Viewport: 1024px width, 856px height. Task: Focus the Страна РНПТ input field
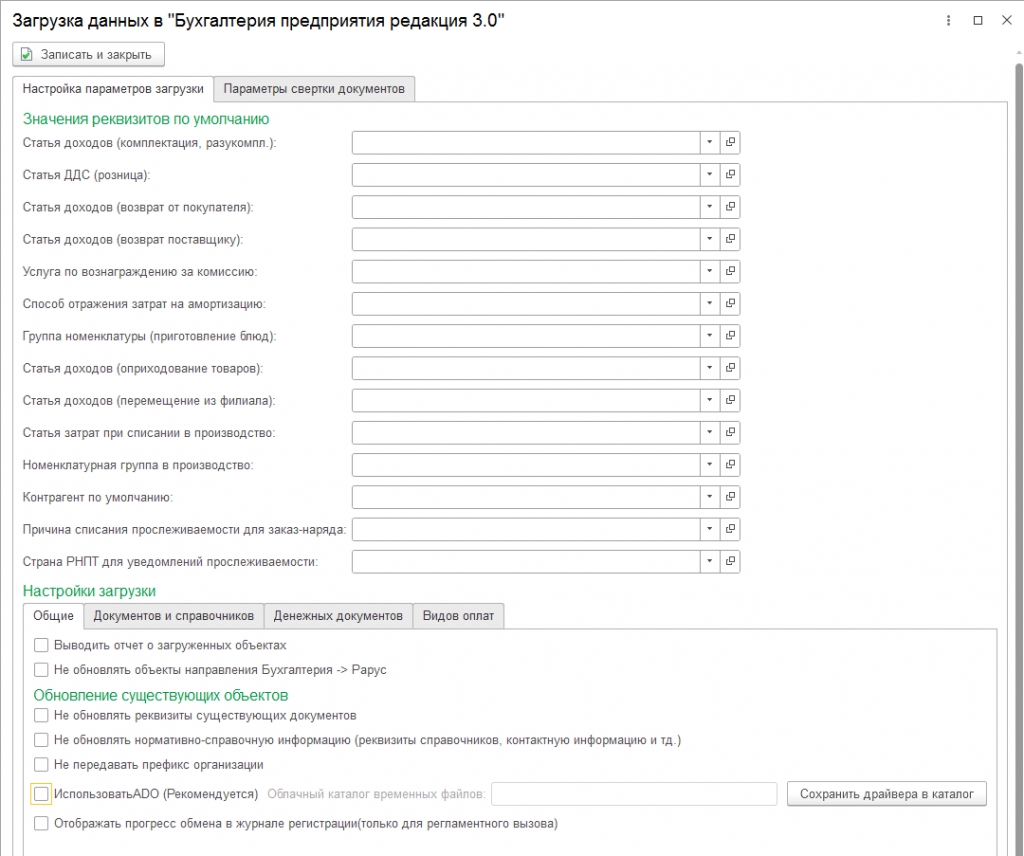click(526, 562)
